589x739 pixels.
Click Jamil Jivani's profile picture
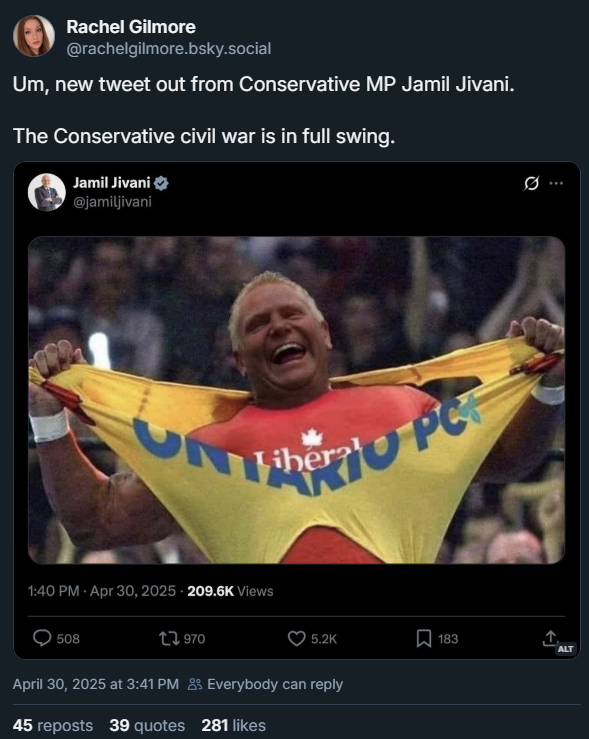point(47,192)
